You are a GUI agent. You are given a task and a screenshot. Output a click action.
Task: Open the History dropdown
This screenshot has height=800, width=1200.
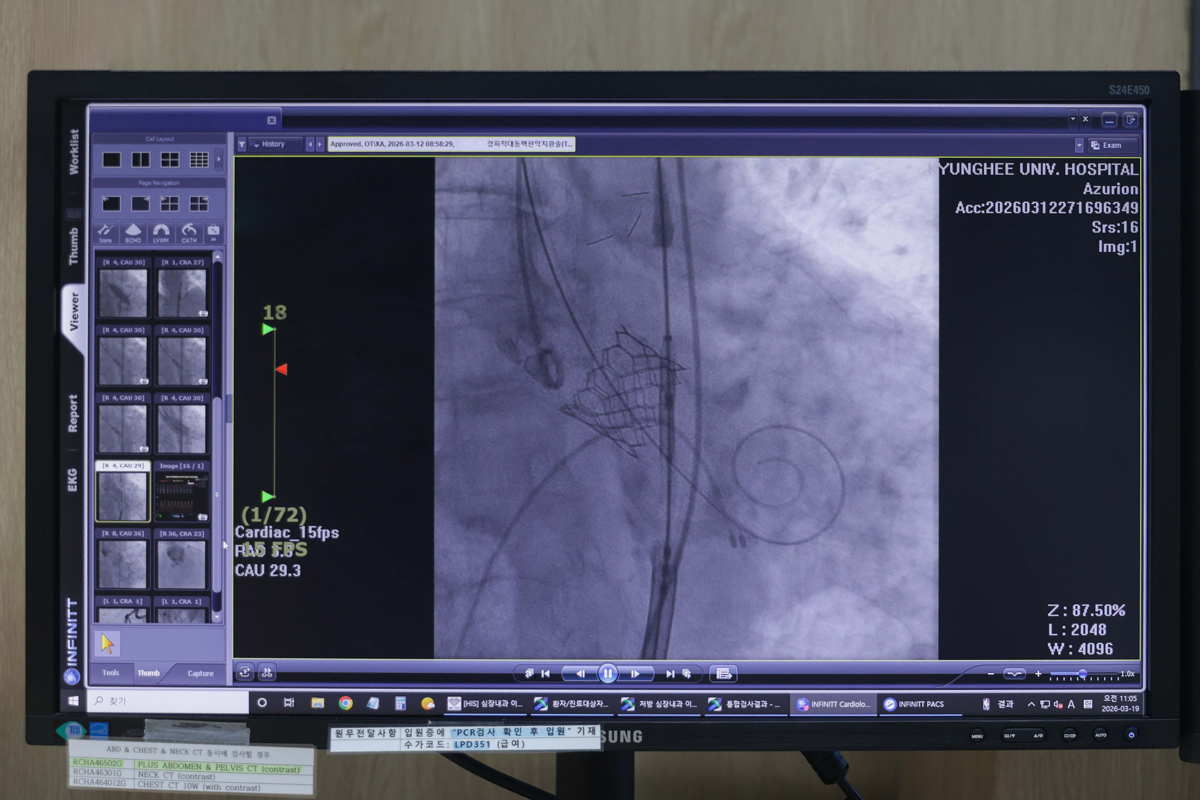(x=275, y=144)
